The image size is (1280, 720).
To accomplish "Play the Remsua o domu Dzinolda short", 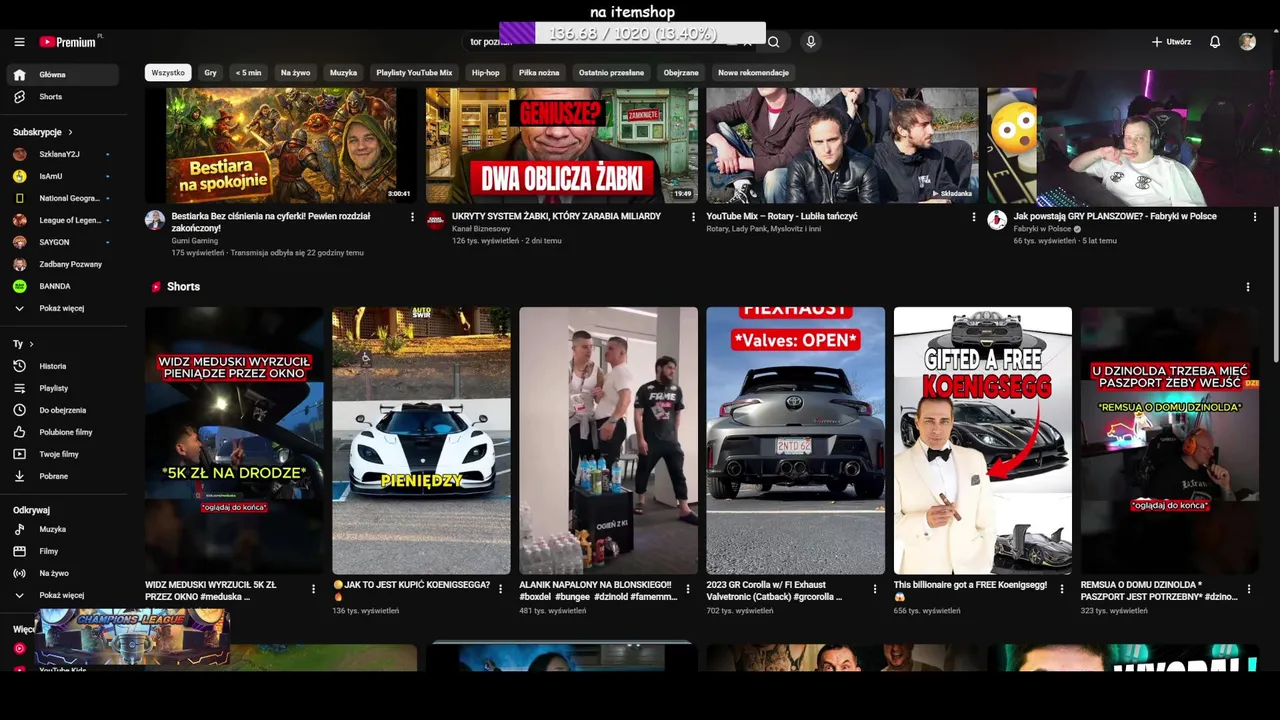I will point(1169,440).
